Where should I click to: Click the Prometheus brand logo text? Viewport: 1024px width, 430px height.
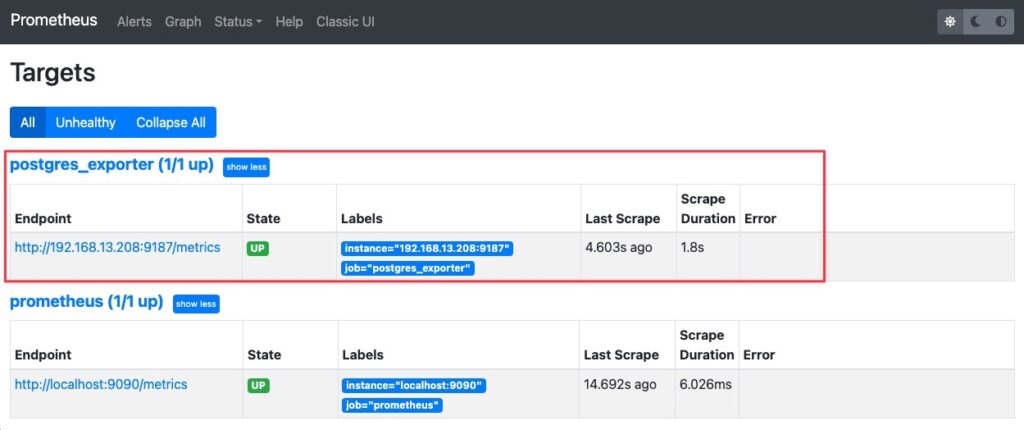click(54, 20)
